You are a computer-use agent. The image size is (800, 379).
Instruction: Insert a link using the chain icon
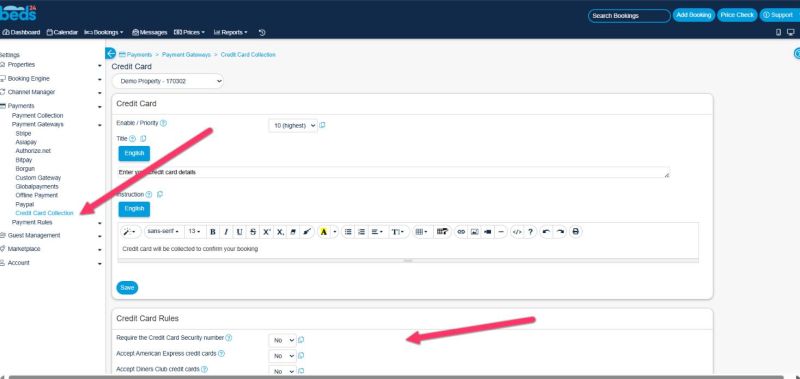coord(461,232)
